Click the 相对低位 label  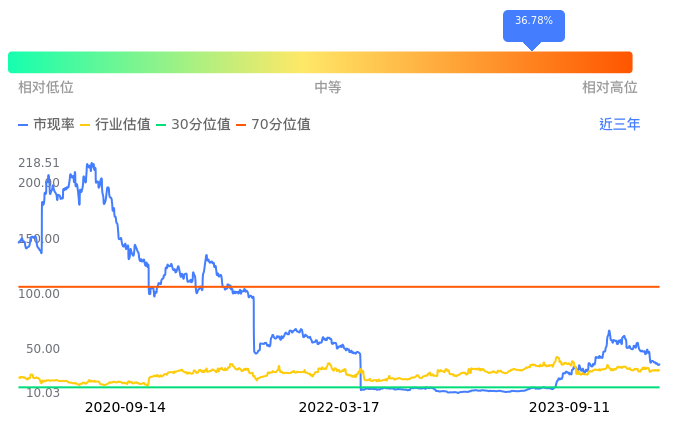tap(46, 88)
